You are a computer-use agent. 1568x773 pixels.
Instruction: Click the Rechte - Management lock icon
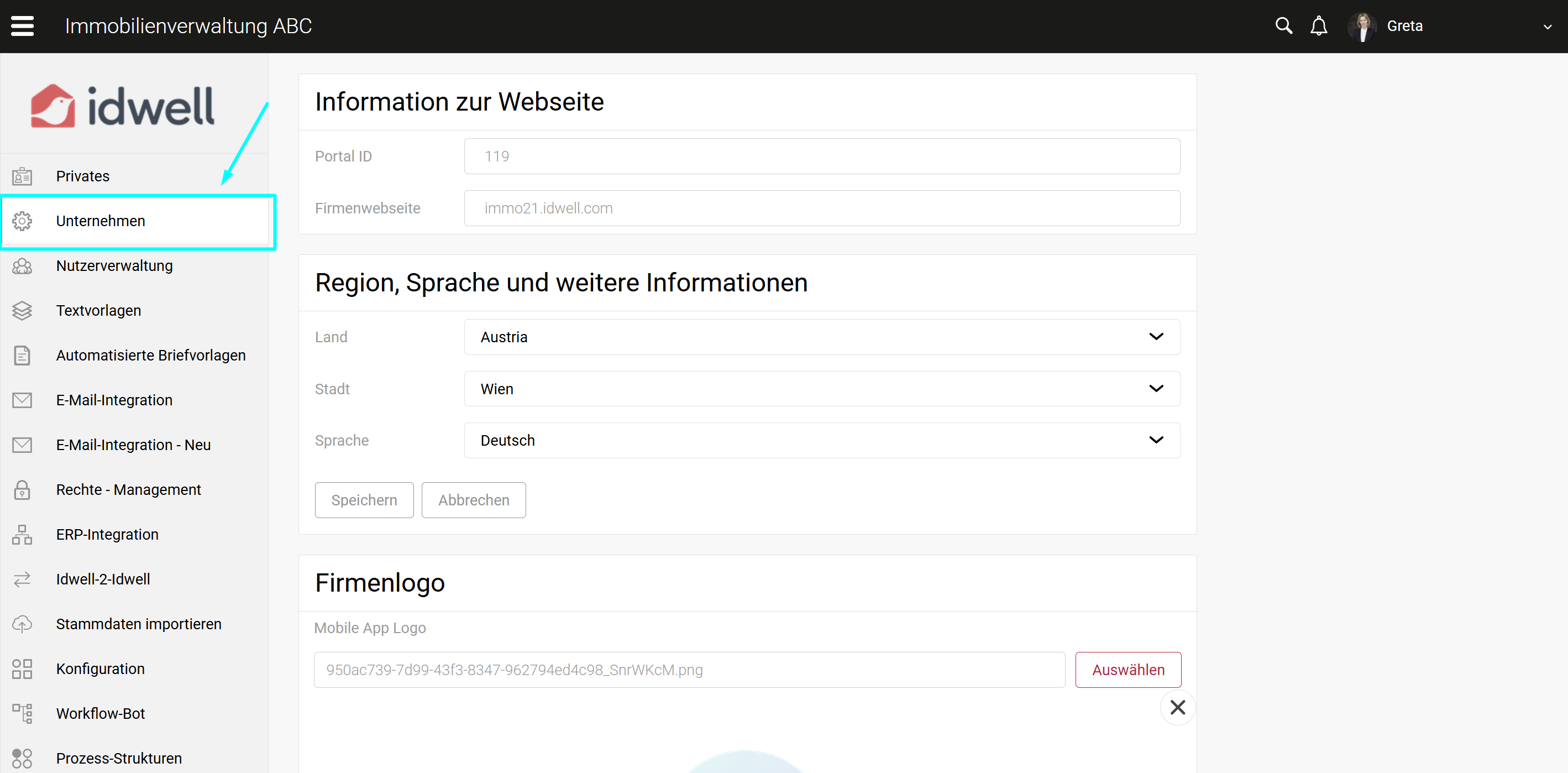[22, 490]
